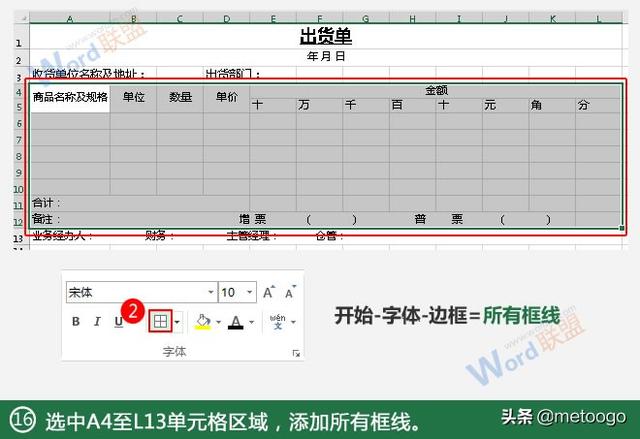This screenshot has height=439, width=640.
Task: Open 宋体 font name dropdown
Action: [211, 292]
